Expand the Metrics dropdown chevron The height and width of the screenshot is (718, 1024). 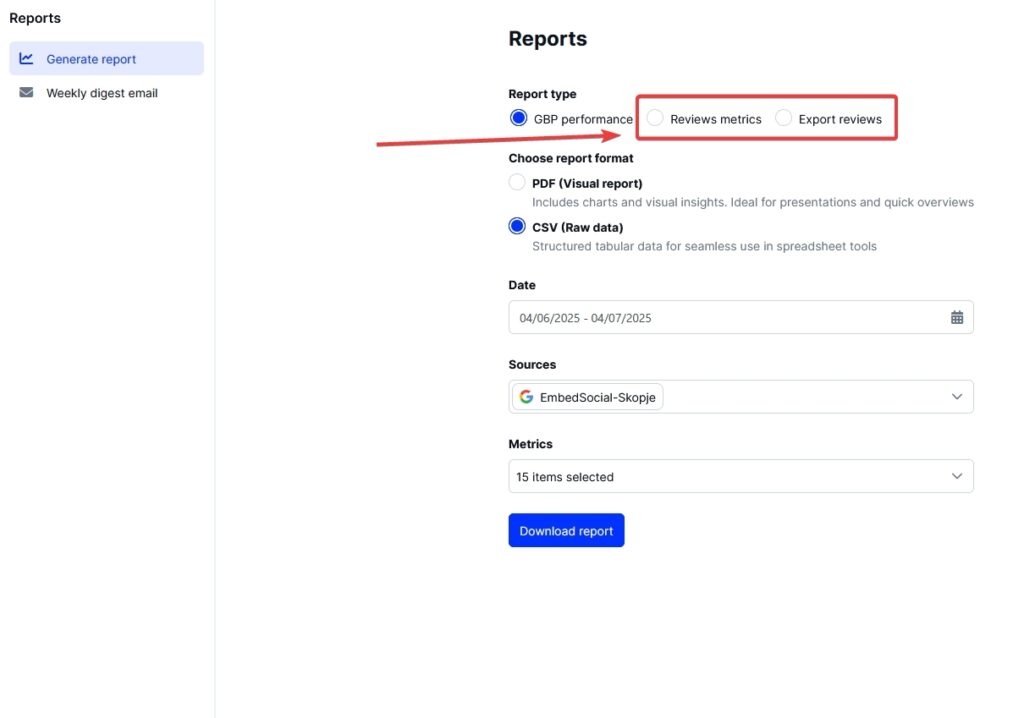(957, 477)
